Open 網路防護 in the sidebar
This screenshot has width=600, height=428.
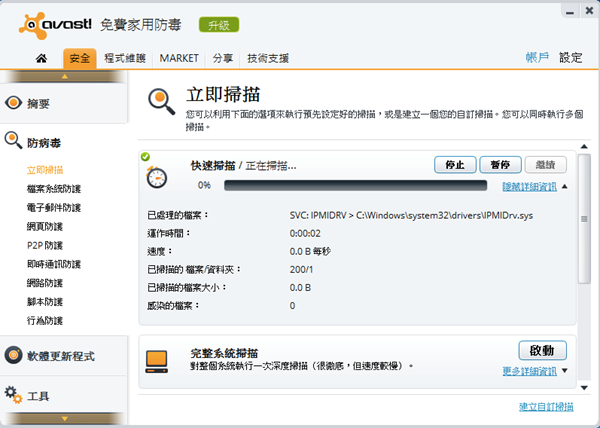point(45,283)
